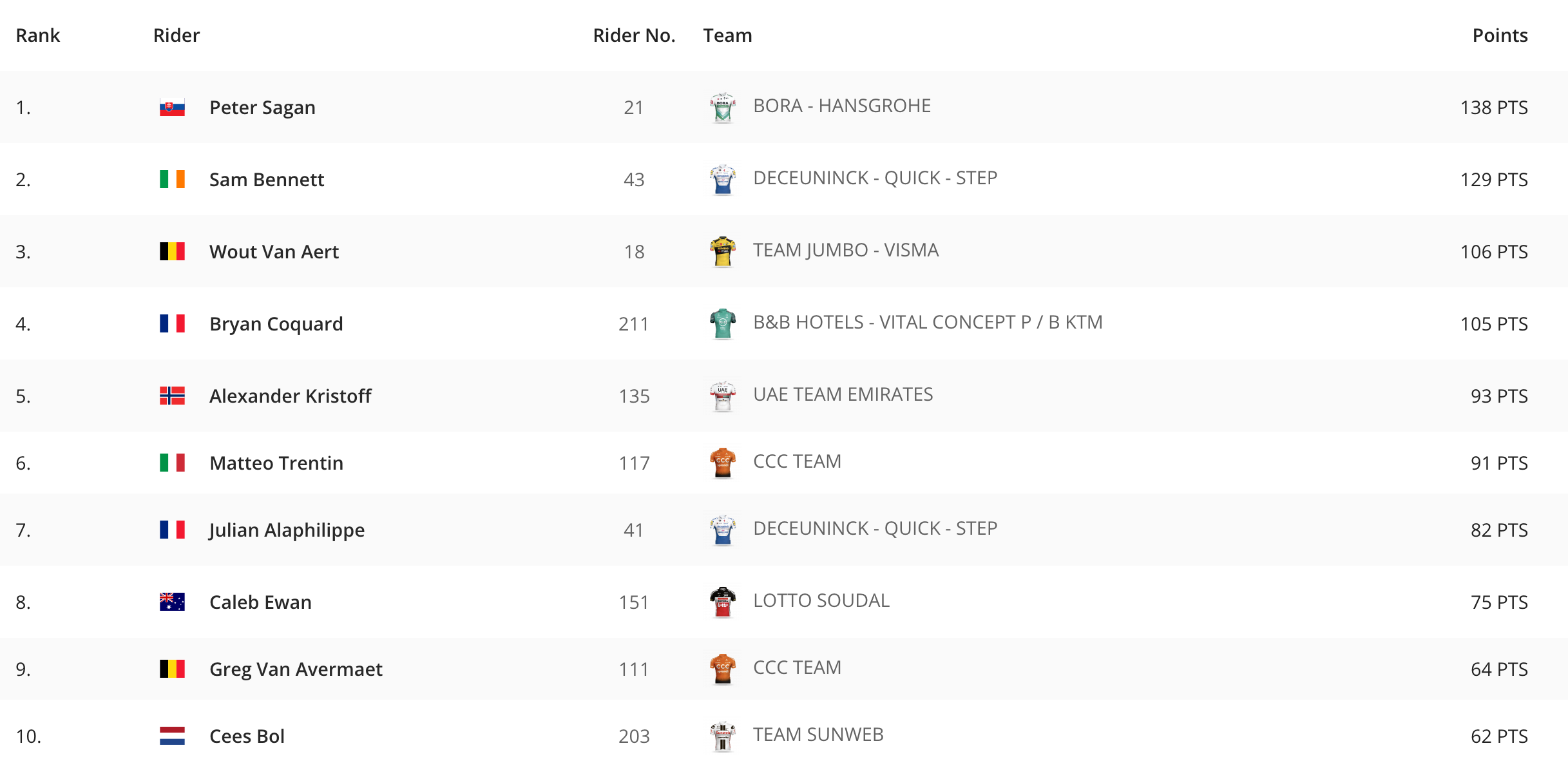This screenshot has height=777, width=1568.
Task: Select Cees Bol in rank ten
Action: click(x=247, y=736)
